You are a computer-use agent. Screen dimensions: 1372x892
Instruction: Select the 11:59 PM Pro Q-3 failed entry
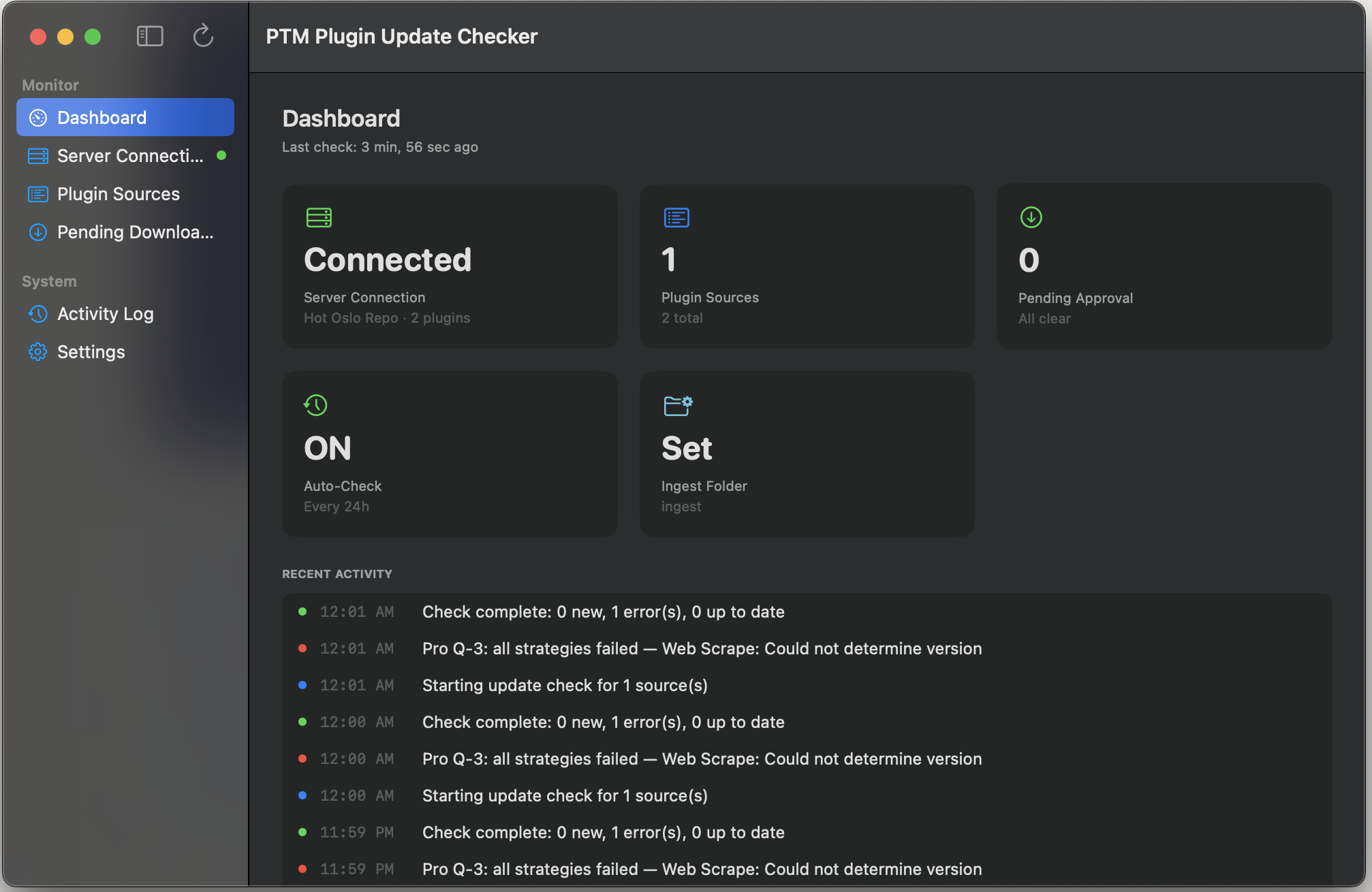tap(807, 869)
